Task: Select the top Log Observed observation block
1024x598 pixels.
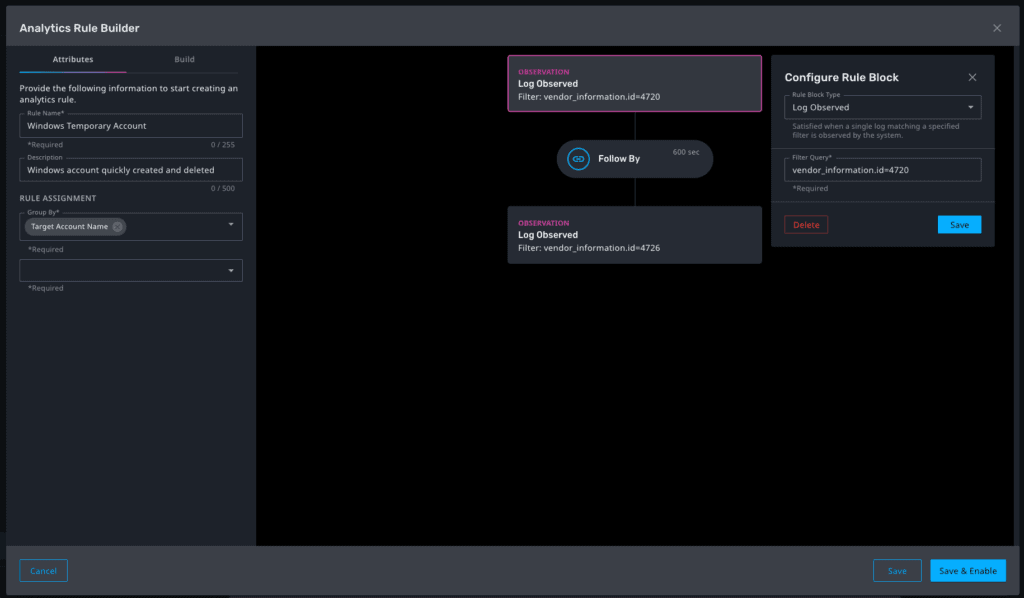Action: coord(634,86)
